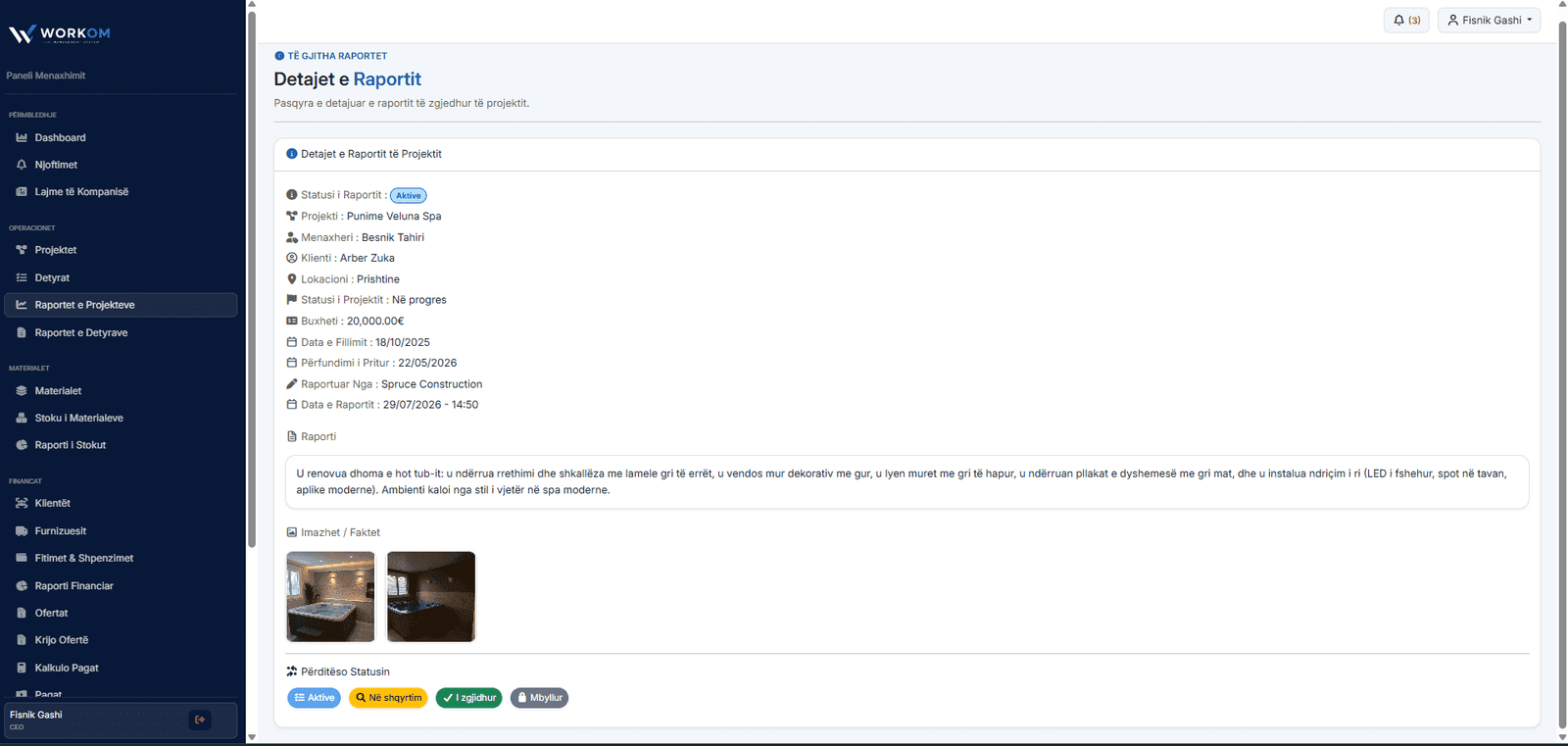The image size is (1568, 746).
Task: Open the first hot tub image thumbnail
Action: 330,597
